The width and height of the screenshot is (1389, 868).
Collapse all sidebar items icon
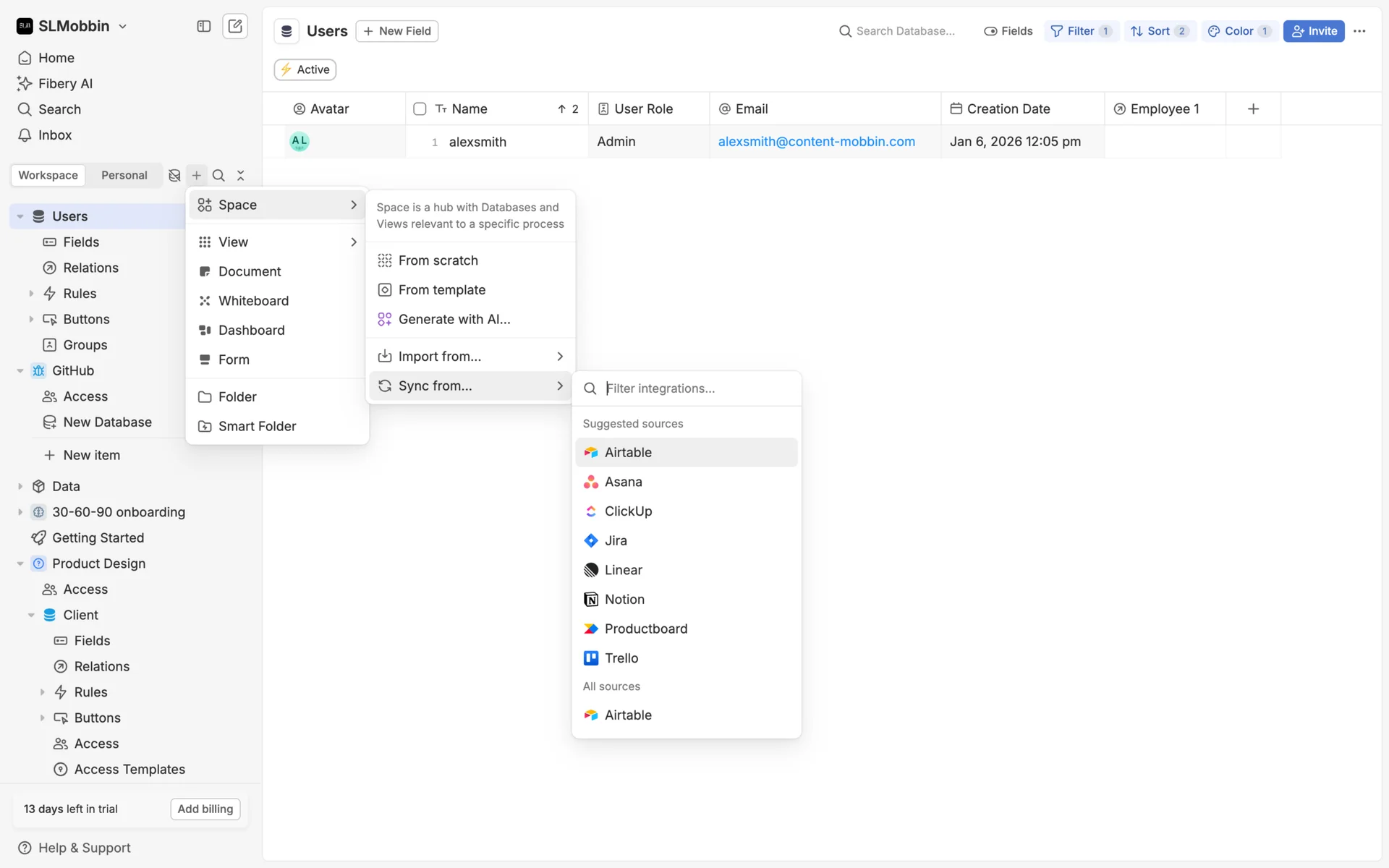(x=241, y=176)
